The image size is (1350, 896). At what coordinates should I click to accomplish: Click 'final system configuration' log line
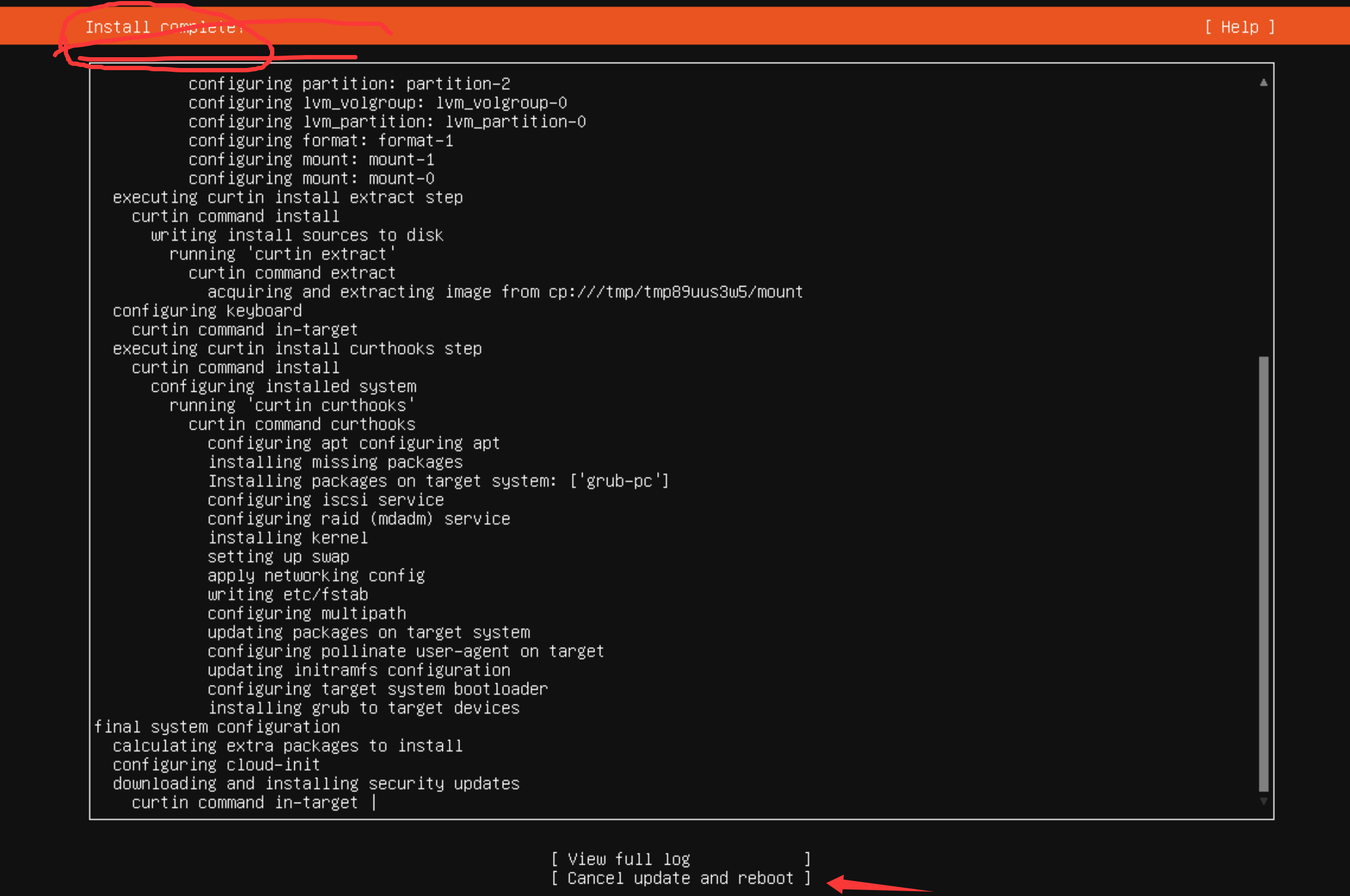(217, 727)
